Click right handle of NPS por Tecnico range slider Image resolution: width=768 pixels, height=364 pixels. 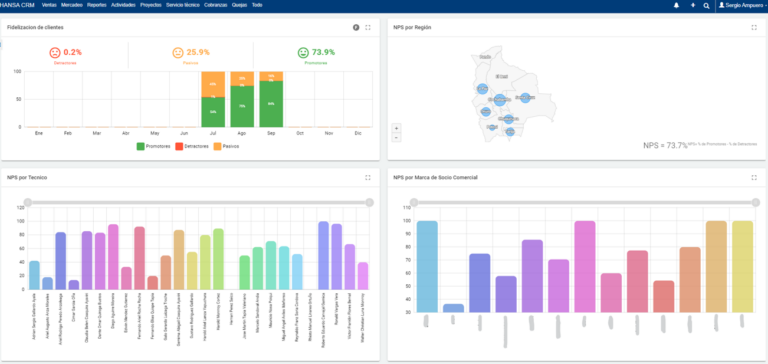point(370,202)
